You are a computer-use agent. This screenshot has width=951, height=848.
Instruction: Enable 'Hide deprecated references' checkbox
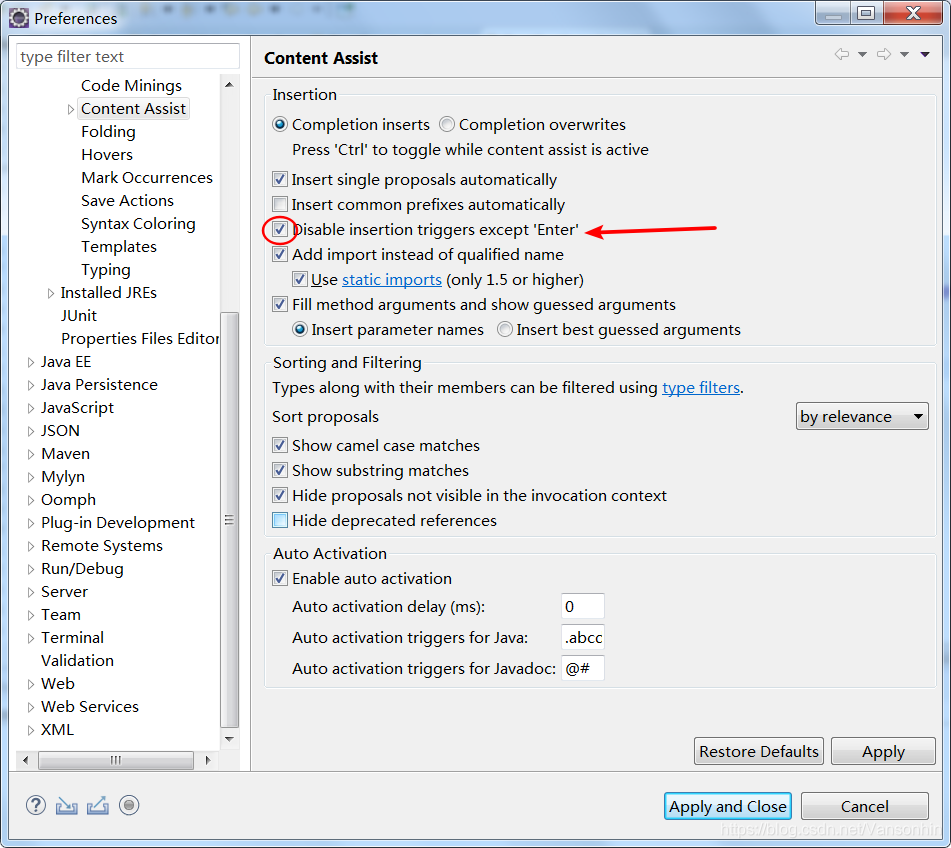tap(280, 520)
